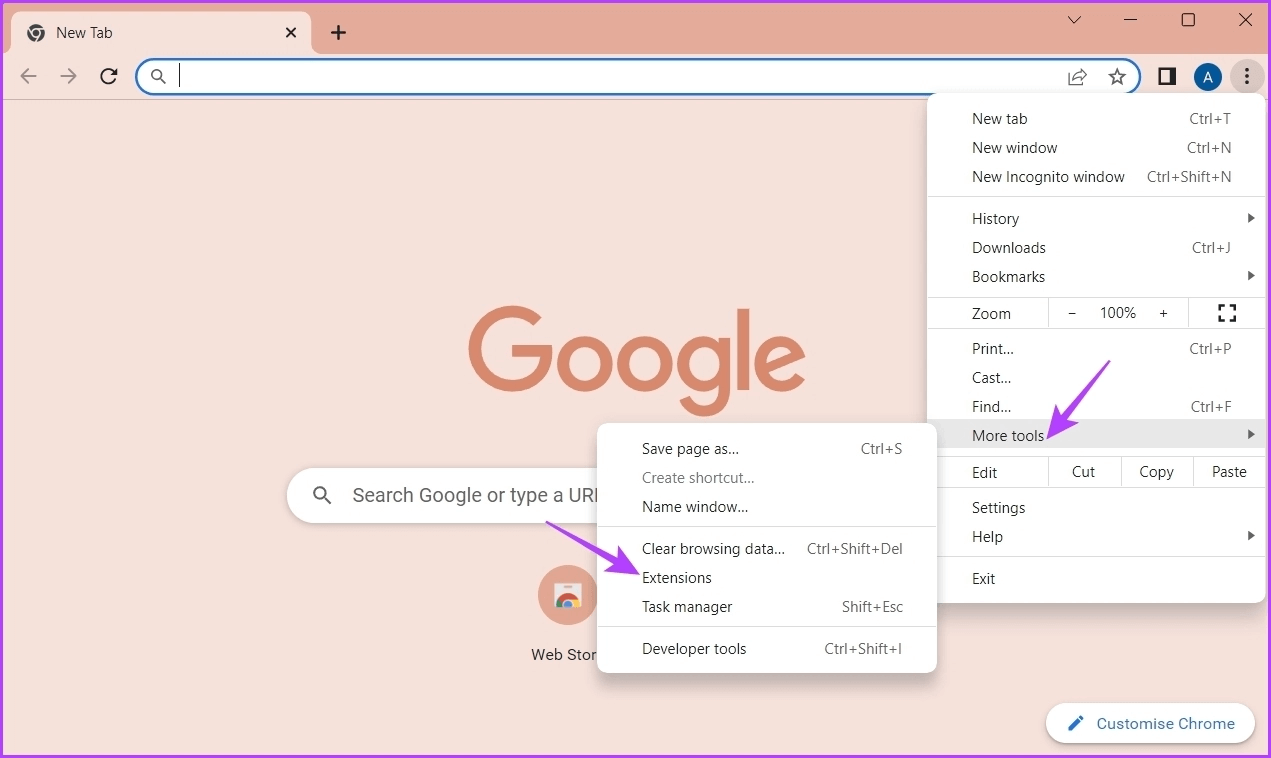Increase zoom with the plus button
This screenshot has width=1271, height=758.
coord(1163,313)
